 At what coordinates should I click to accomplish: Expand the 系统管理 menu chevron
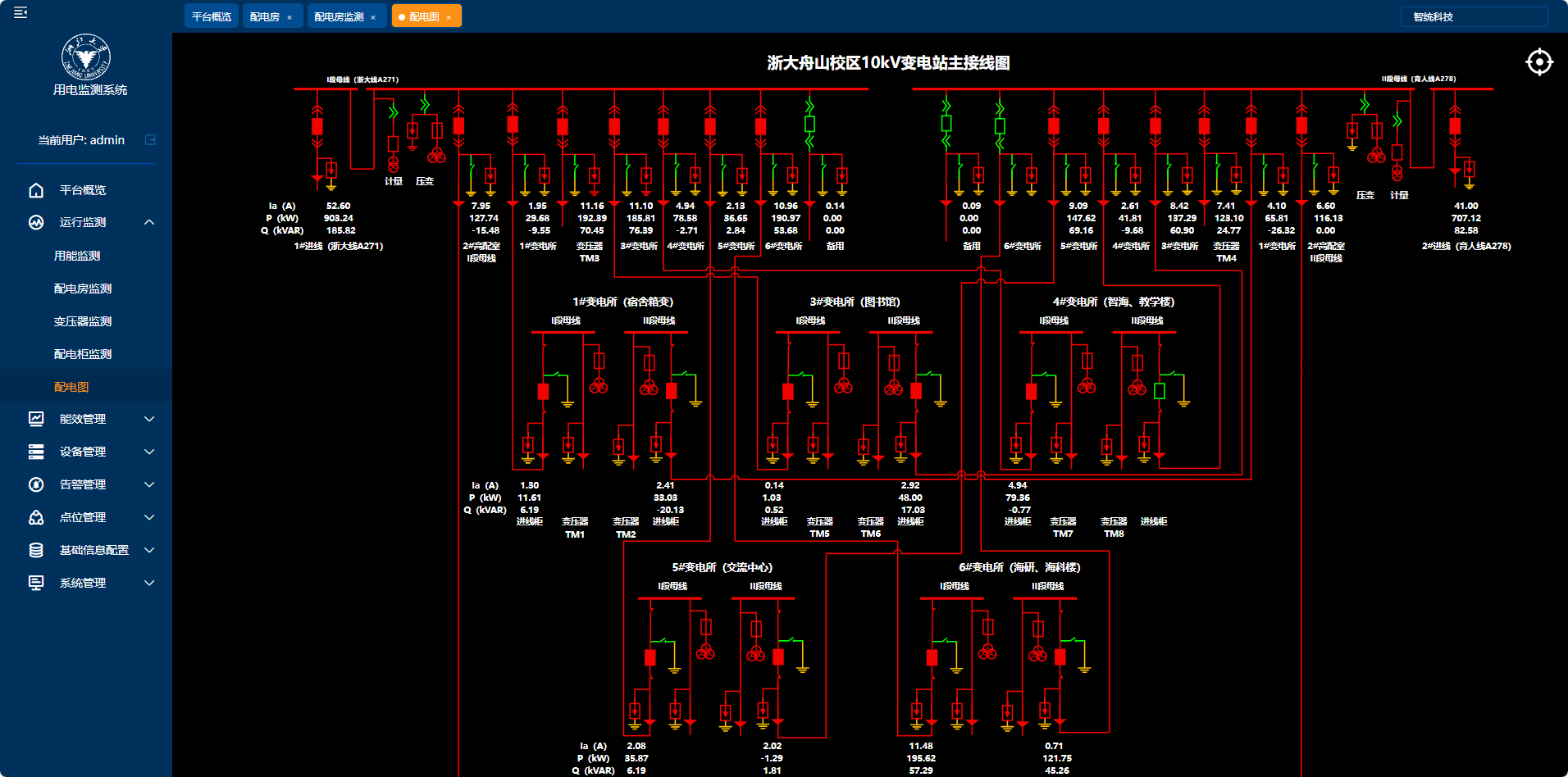point(149,583)
